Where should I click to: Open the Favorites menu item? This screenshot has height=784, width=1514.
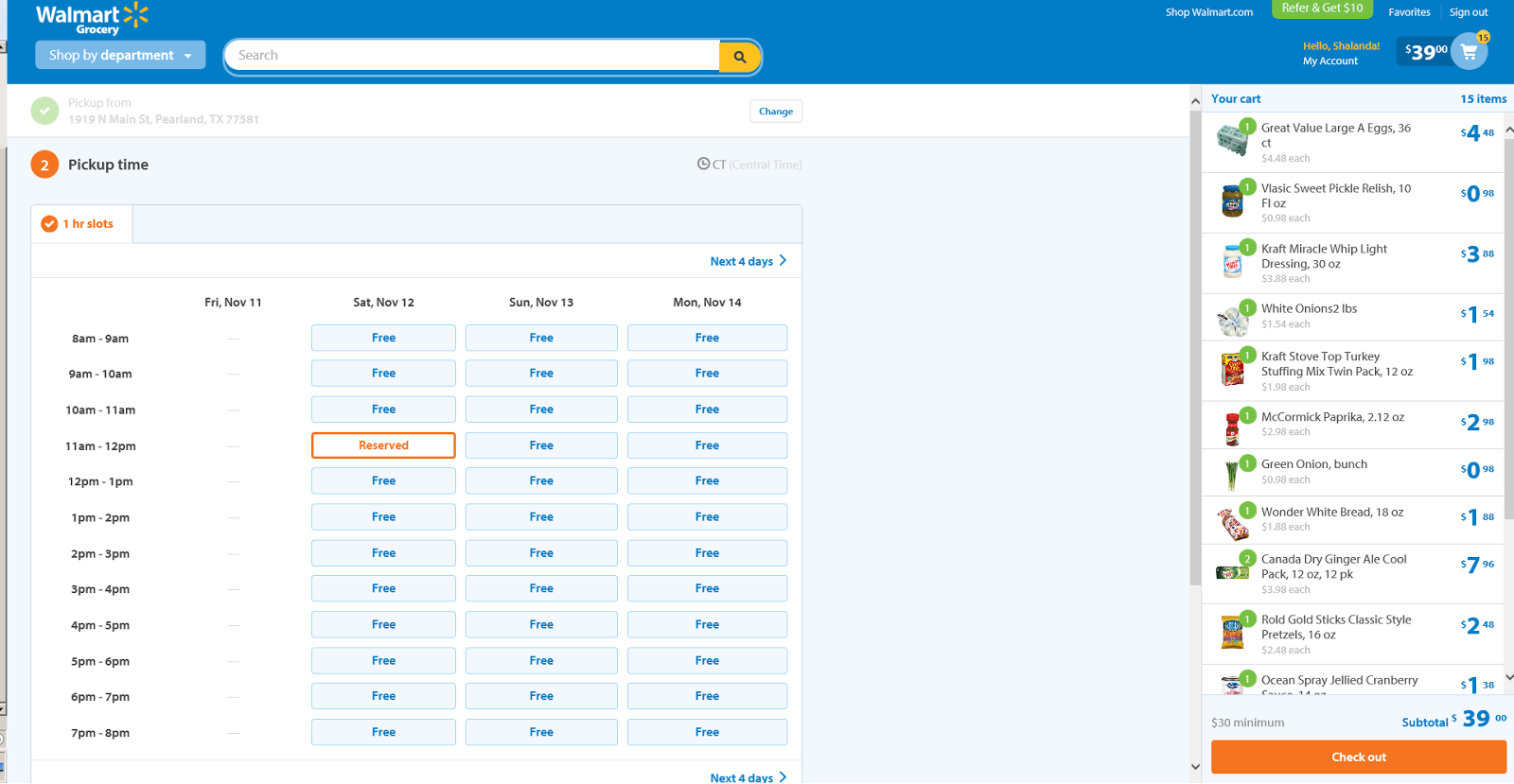coord(1409,12)
